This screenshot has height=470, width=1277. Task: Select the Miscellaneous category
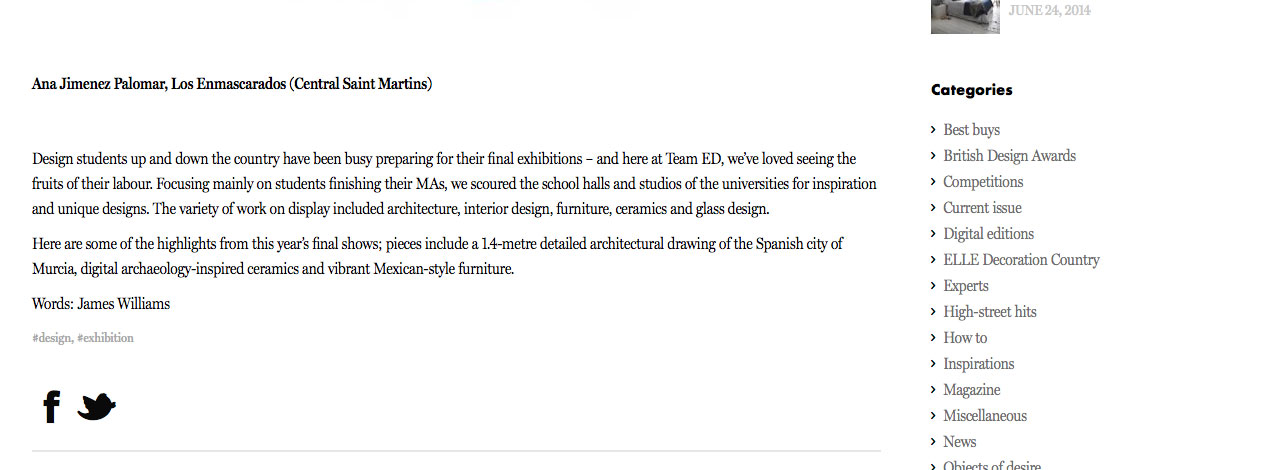(985, 416)
